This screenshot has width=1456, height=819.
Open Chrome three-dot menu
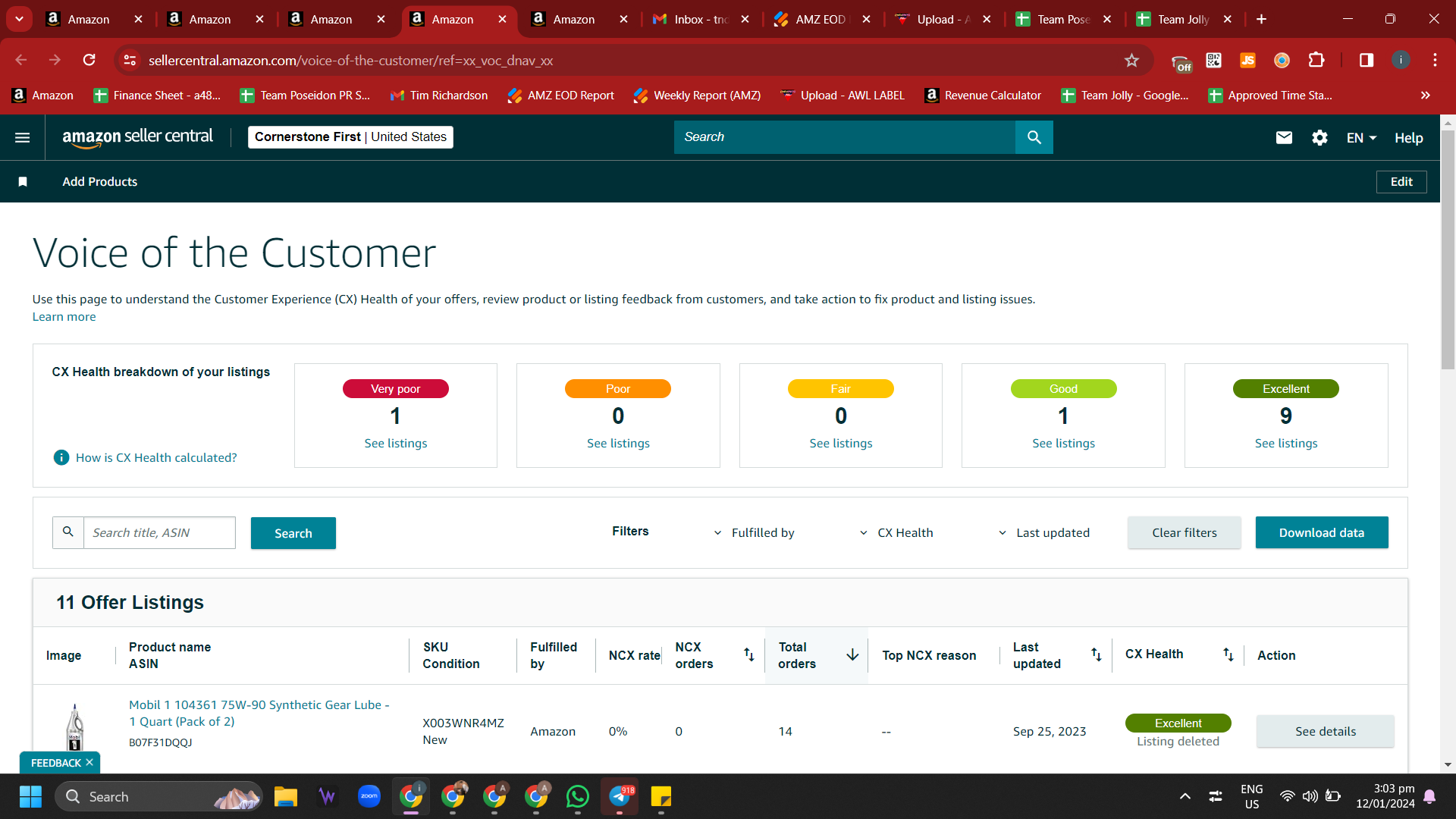(x=1435, y=60)
